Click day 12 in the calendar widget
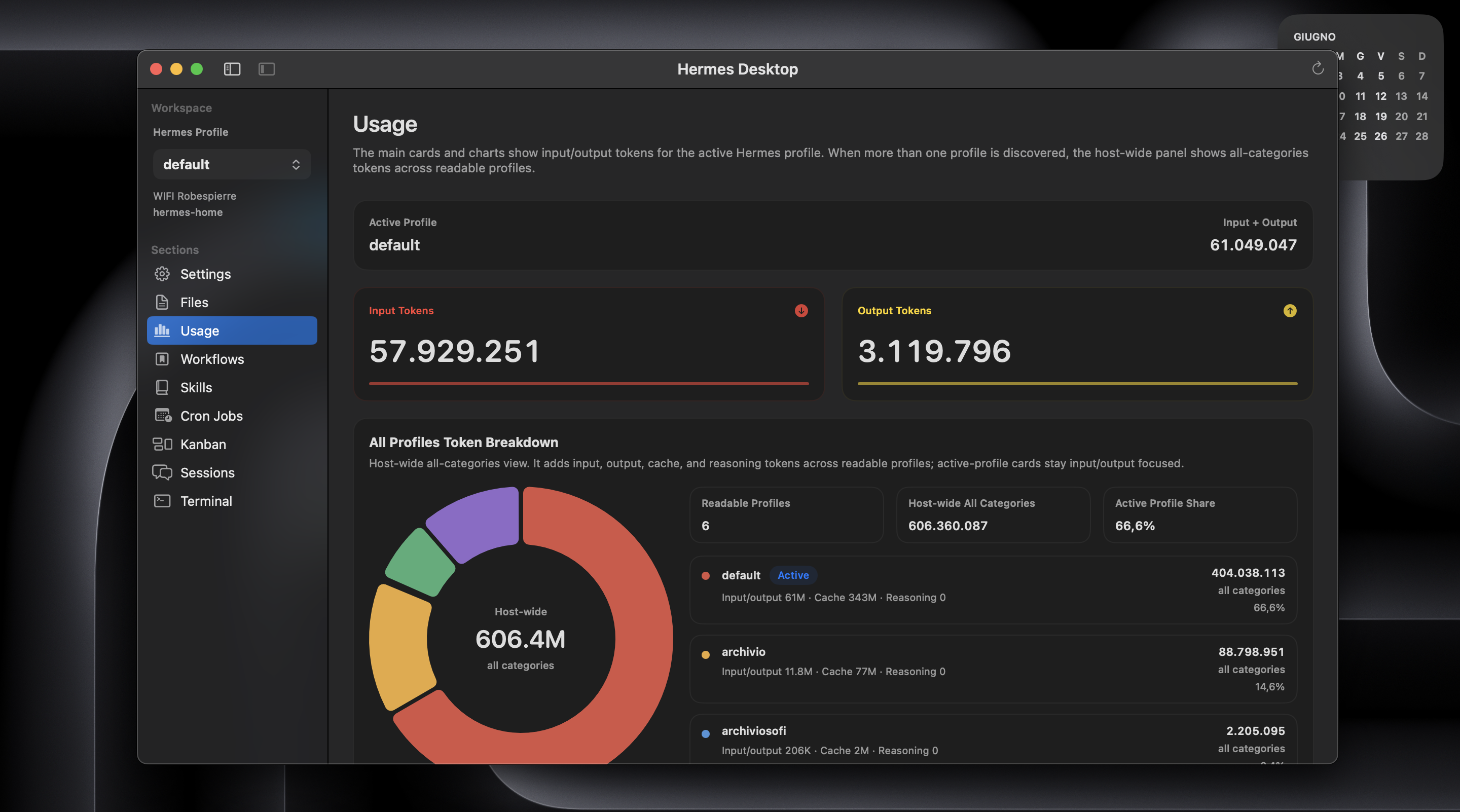The width and height of the screenshot is (1460, 812). tap(1380, 96)
